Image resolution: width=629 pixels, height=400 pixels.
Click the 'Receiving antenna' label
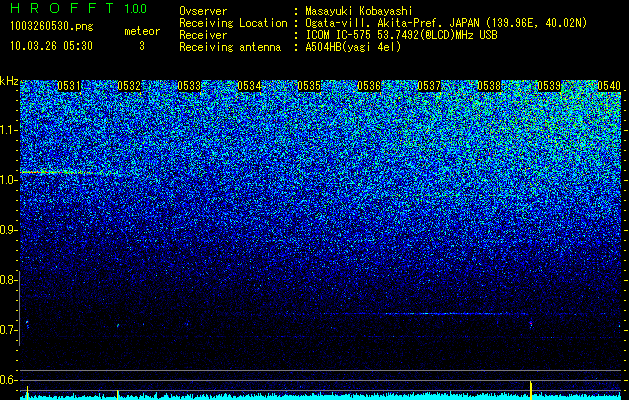tap(230, 47)
